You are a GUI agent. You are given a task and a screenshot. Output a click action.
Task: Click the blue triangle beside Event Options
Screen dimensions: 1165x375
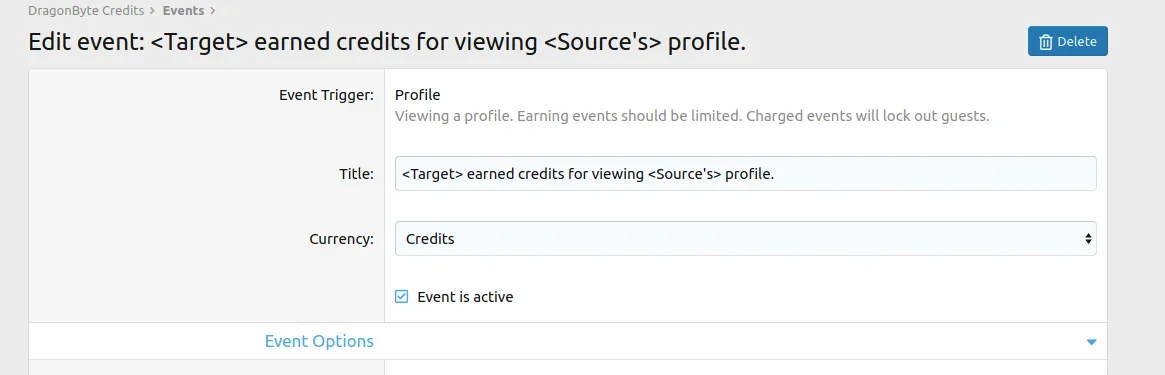coord(1091,342)
